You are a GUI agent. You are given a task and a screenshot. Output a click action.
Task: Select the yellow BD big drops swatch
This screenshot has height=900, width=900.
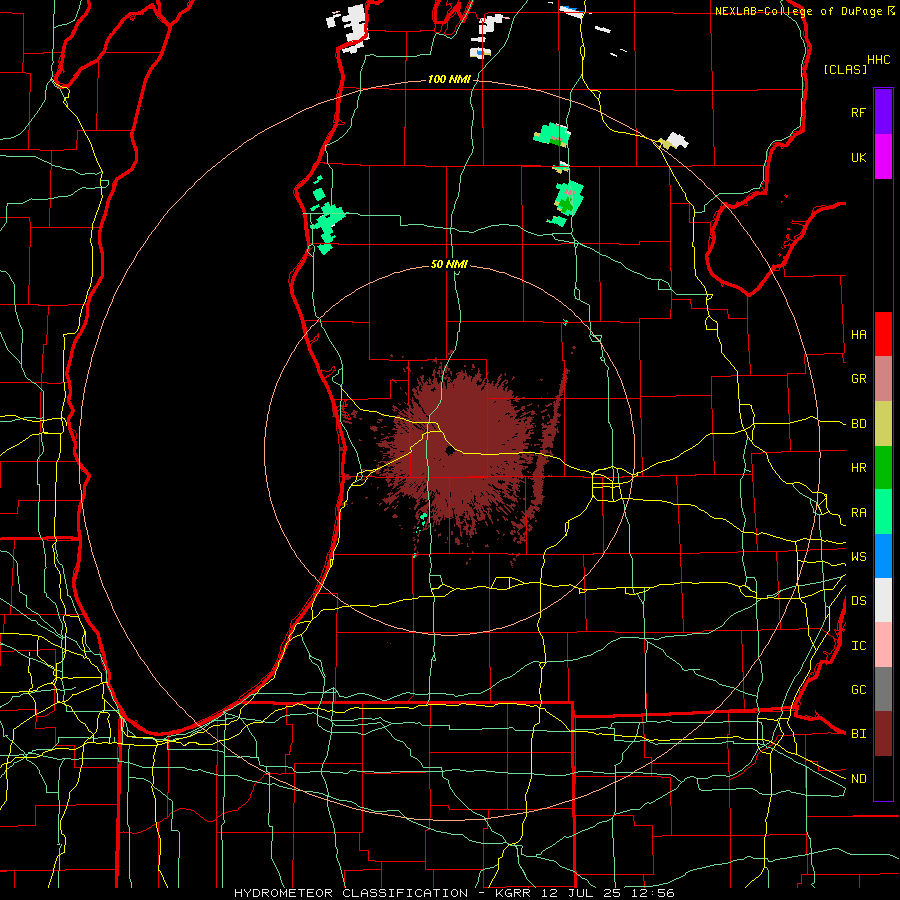(883, 424)
